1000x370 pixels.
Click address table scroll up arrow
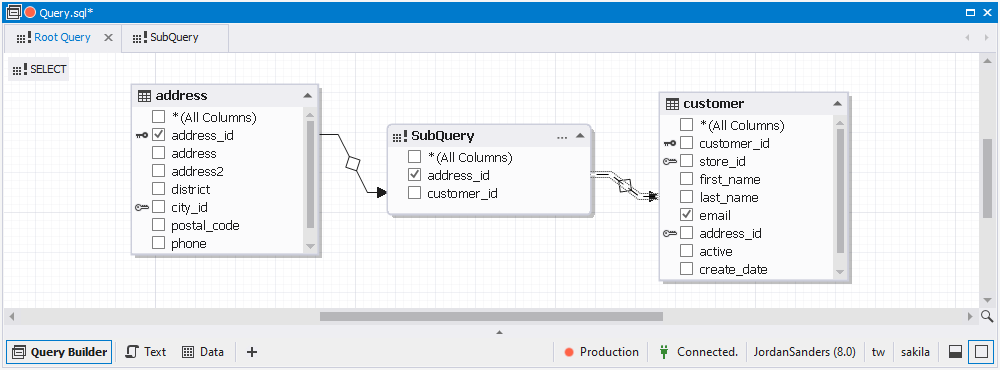[x=311, y=115]
